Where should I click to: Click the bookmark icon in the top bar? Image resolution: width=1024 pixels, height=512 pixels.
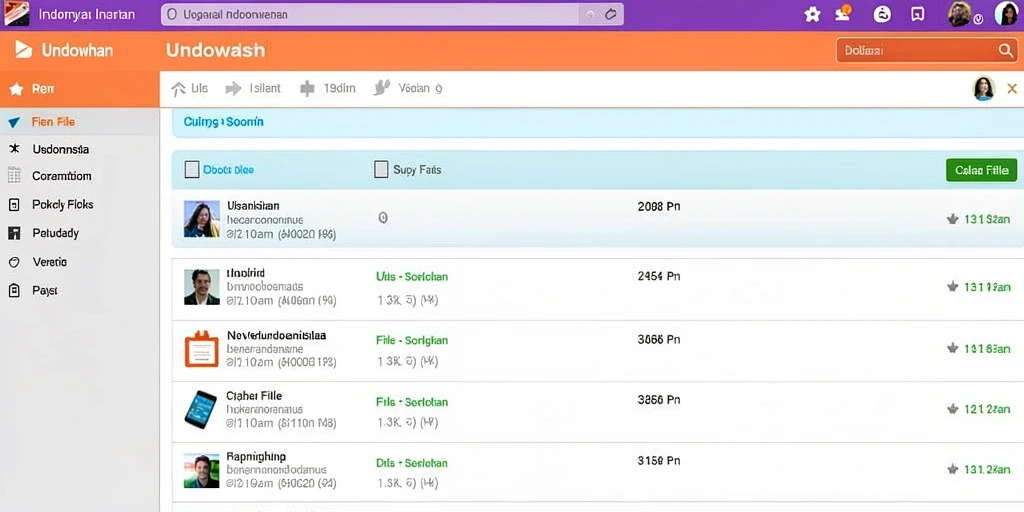(918, 14)
